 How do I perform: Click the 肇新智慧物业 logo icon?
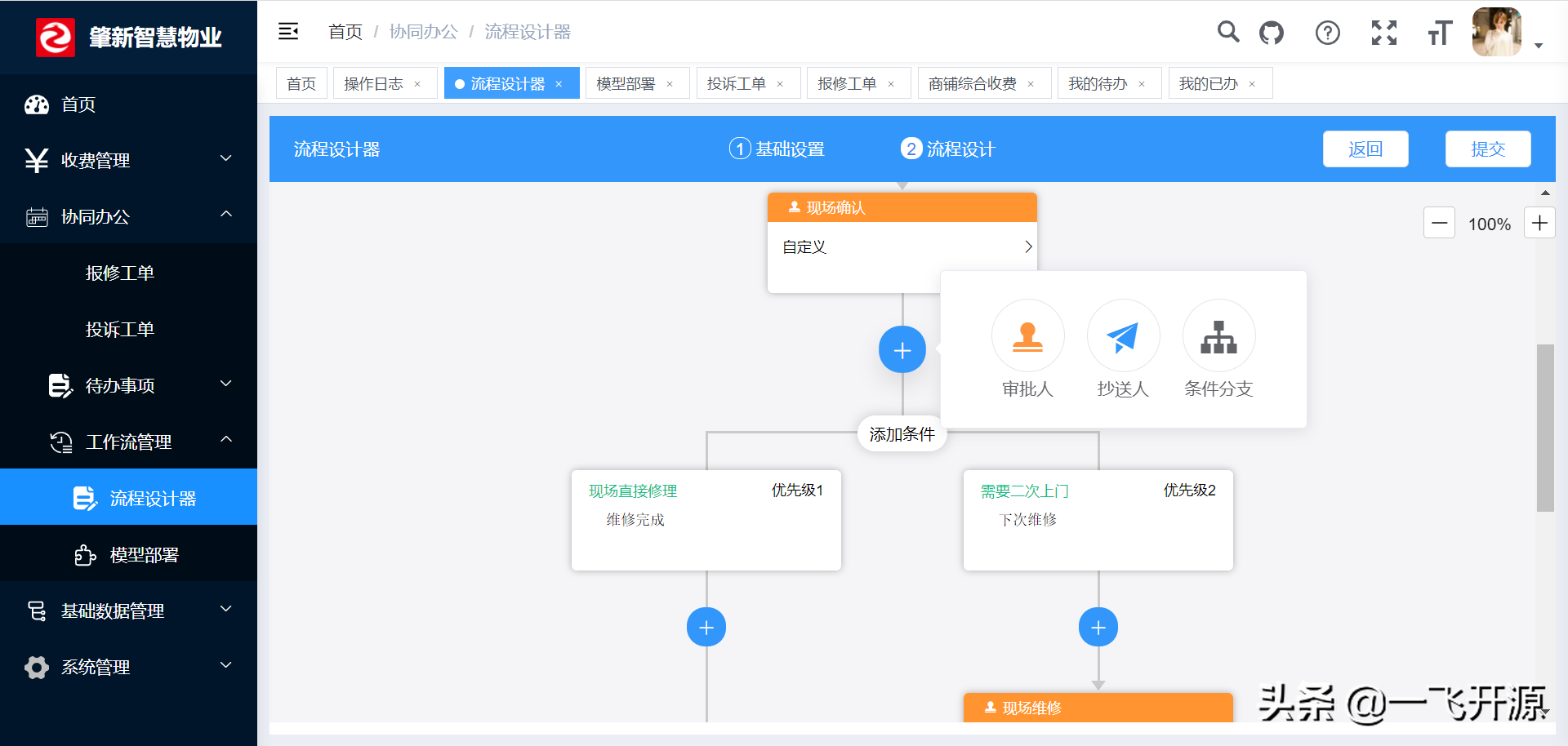tap(56, 37)
